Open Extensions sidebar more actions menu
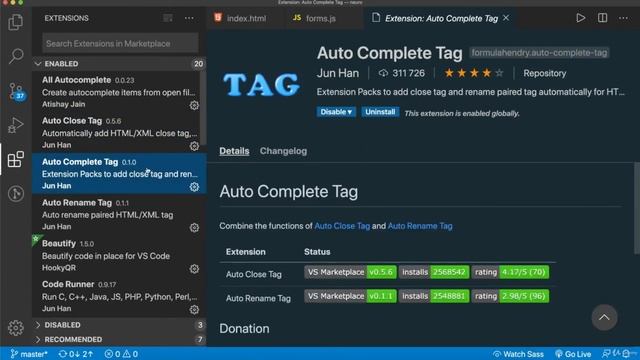Screen dimensions: 640x360 [x=189, y=18]
